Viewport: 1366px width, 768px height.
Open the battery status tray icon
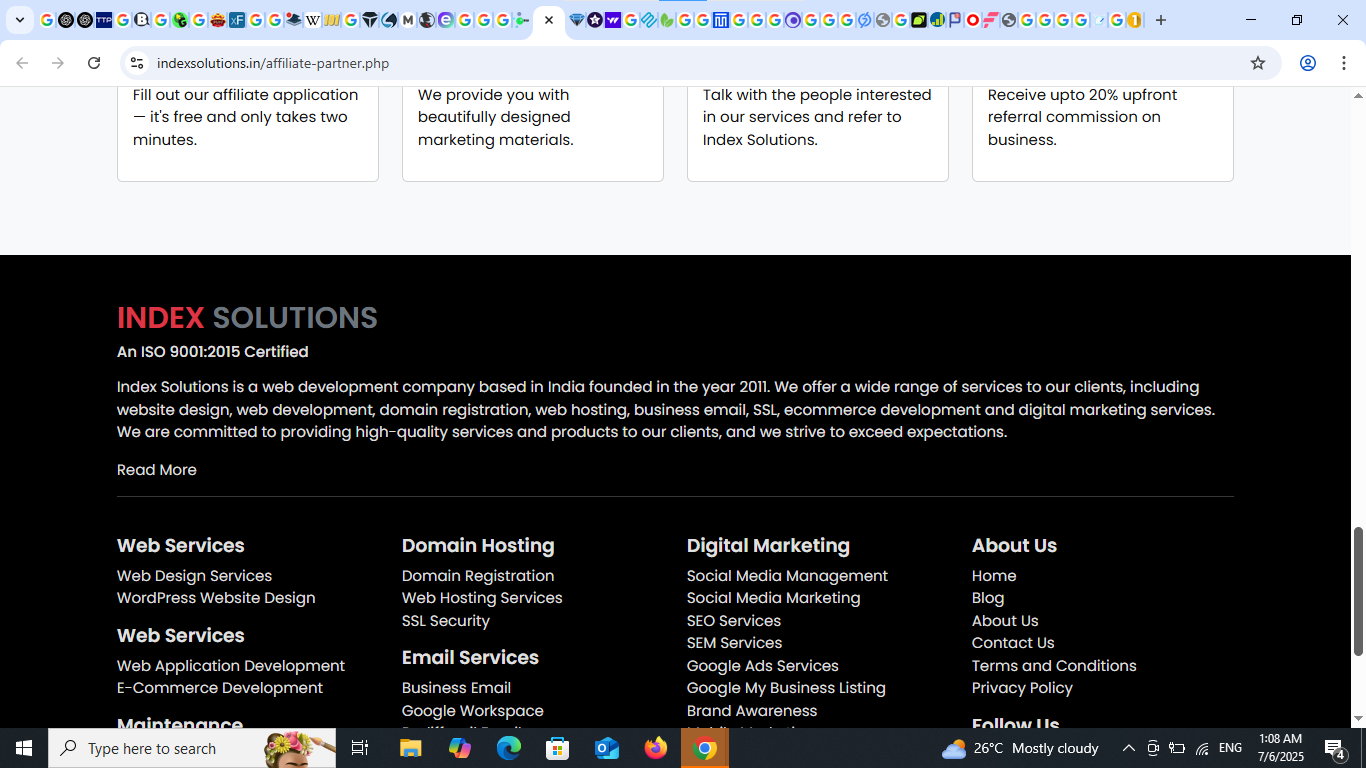click(1177, 748)
